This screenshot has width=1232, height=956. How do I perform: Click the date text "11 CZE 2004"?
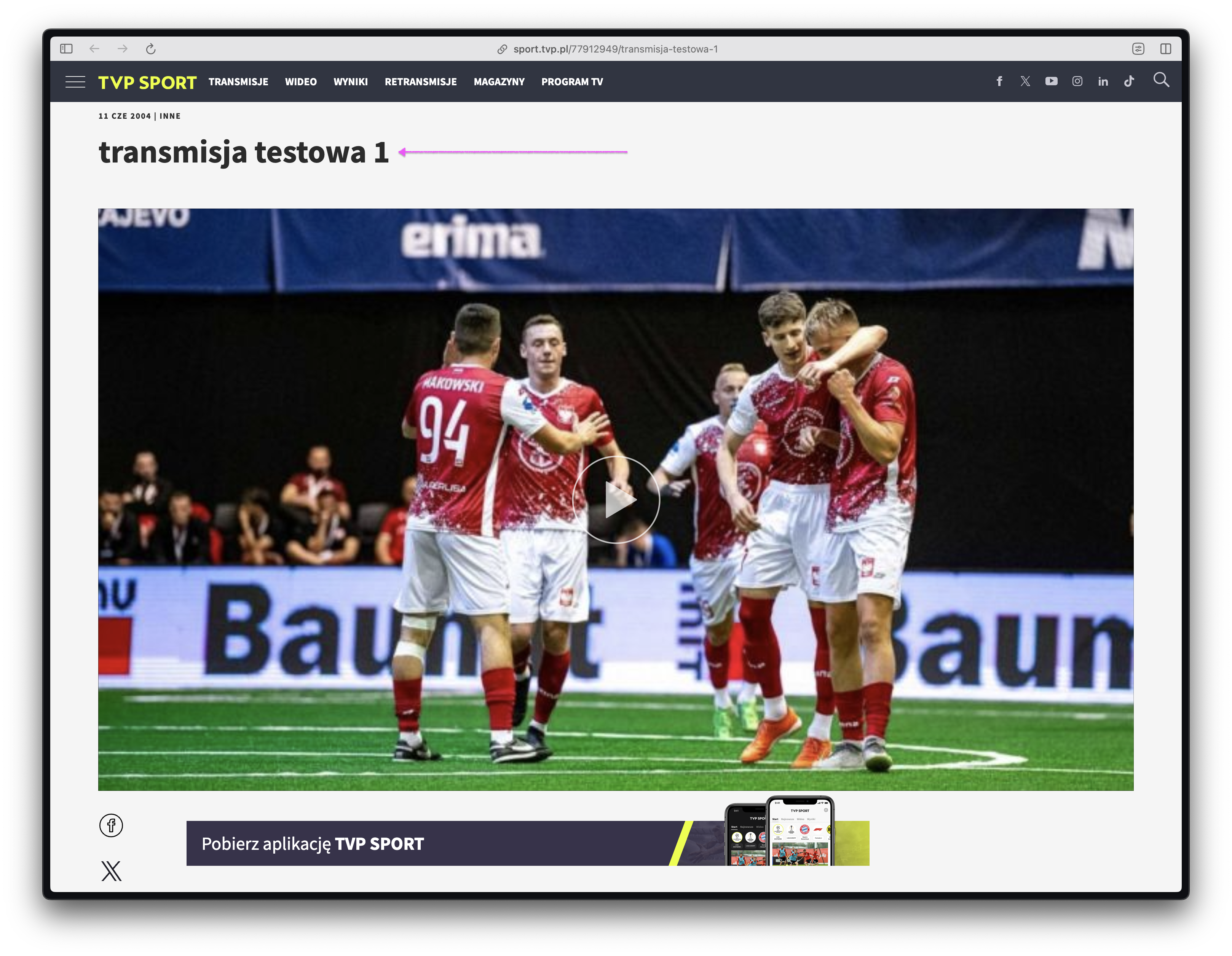tap(124, 116)
